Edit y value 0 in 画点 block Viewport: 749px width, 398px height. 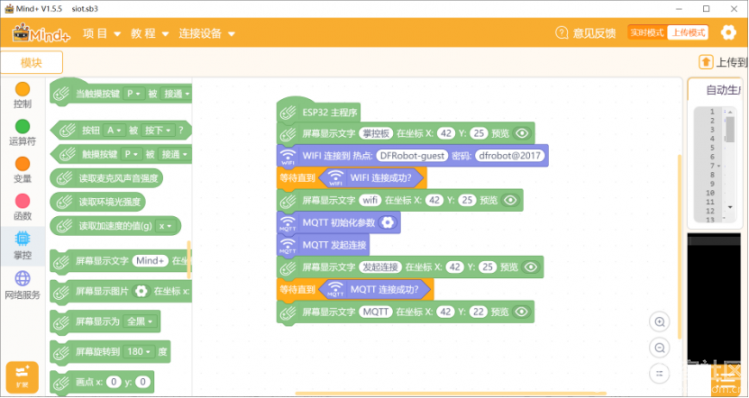tap(142, 382)
